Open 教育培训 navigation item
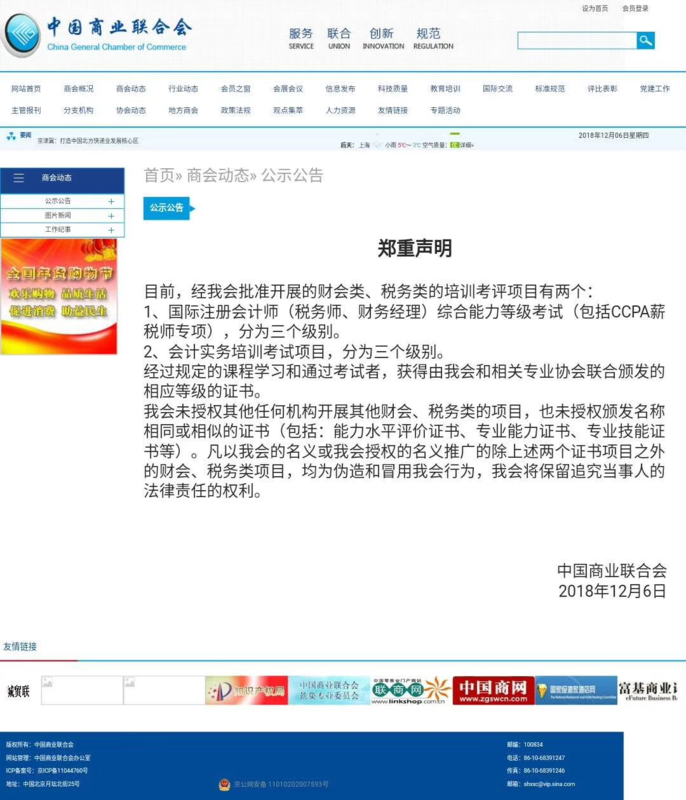Viewport: 686px width, 800px height. (445, 89)
